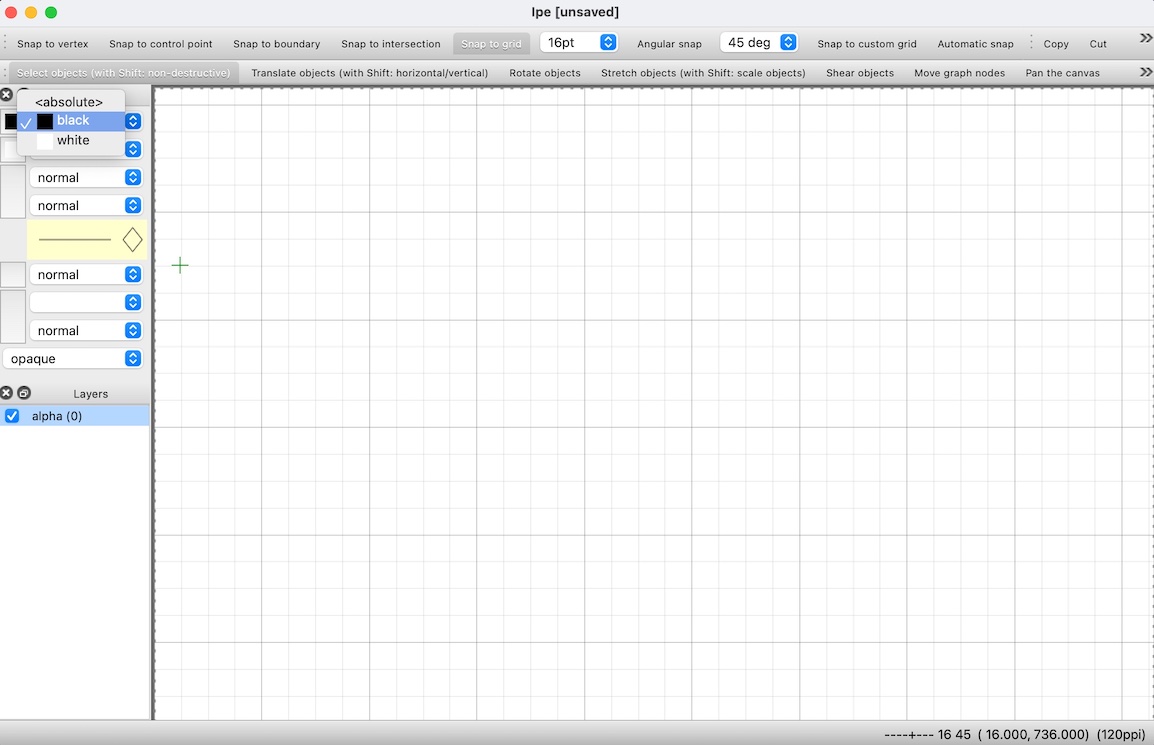Expand the top toolbar overflow chevron
The image size is (1154, 745).
point(1145,38)
